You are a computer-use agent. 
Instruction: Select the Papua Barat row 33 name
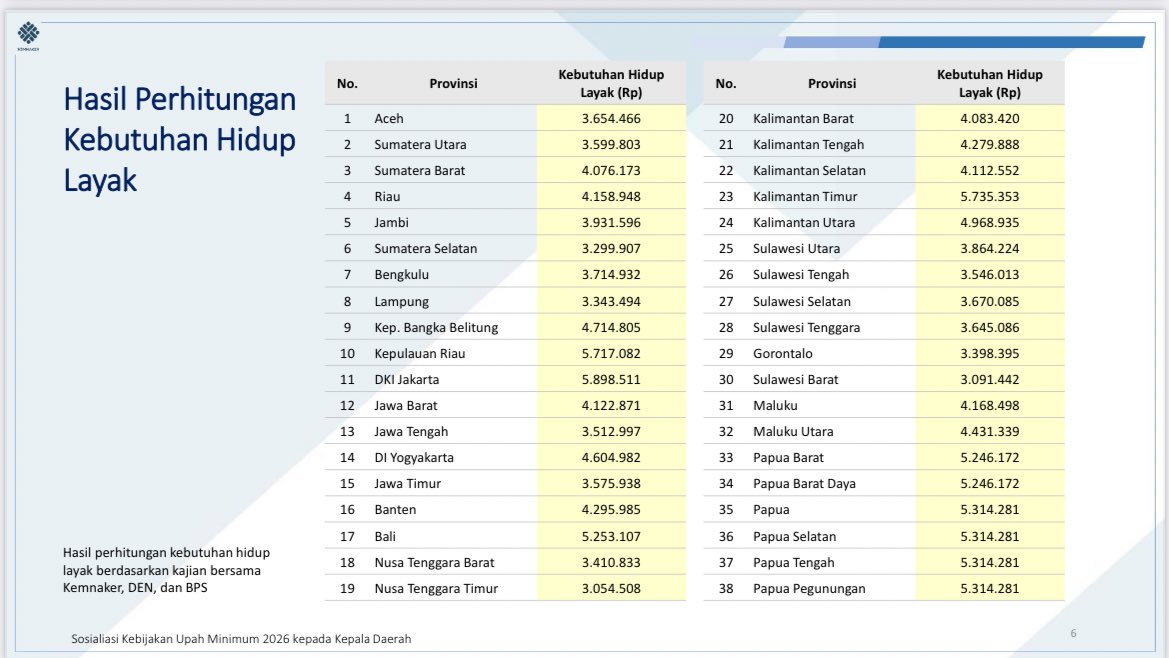788,458
